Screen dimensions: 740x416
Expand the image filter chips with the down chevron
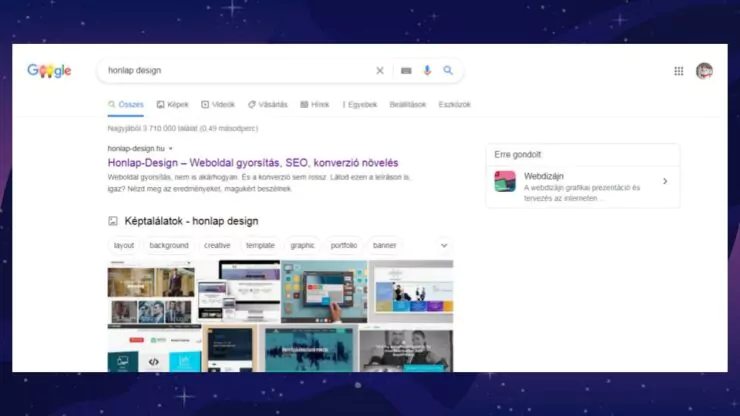[x=444, y=246]
